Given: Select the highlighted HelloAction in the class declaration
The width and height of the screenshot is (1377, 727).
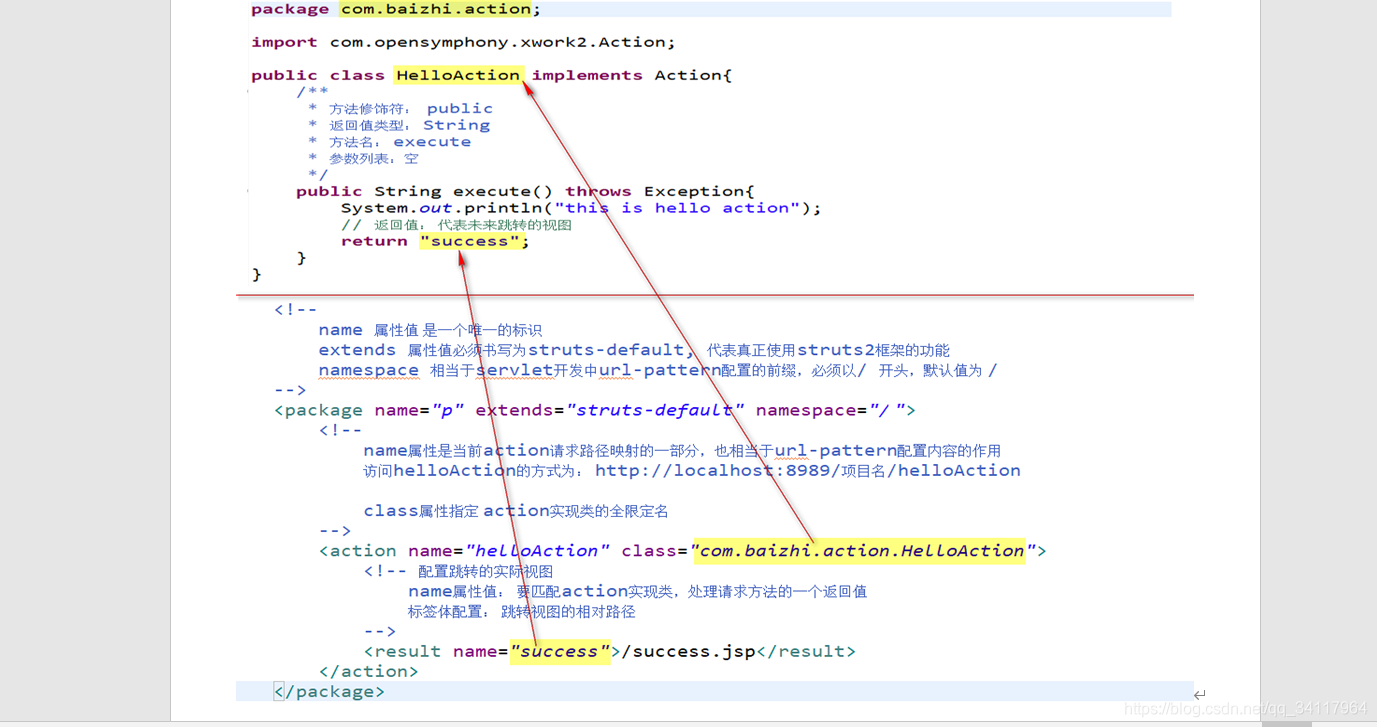Looking at the screenshot, I should pyautogui.click(x=458, y=75).
